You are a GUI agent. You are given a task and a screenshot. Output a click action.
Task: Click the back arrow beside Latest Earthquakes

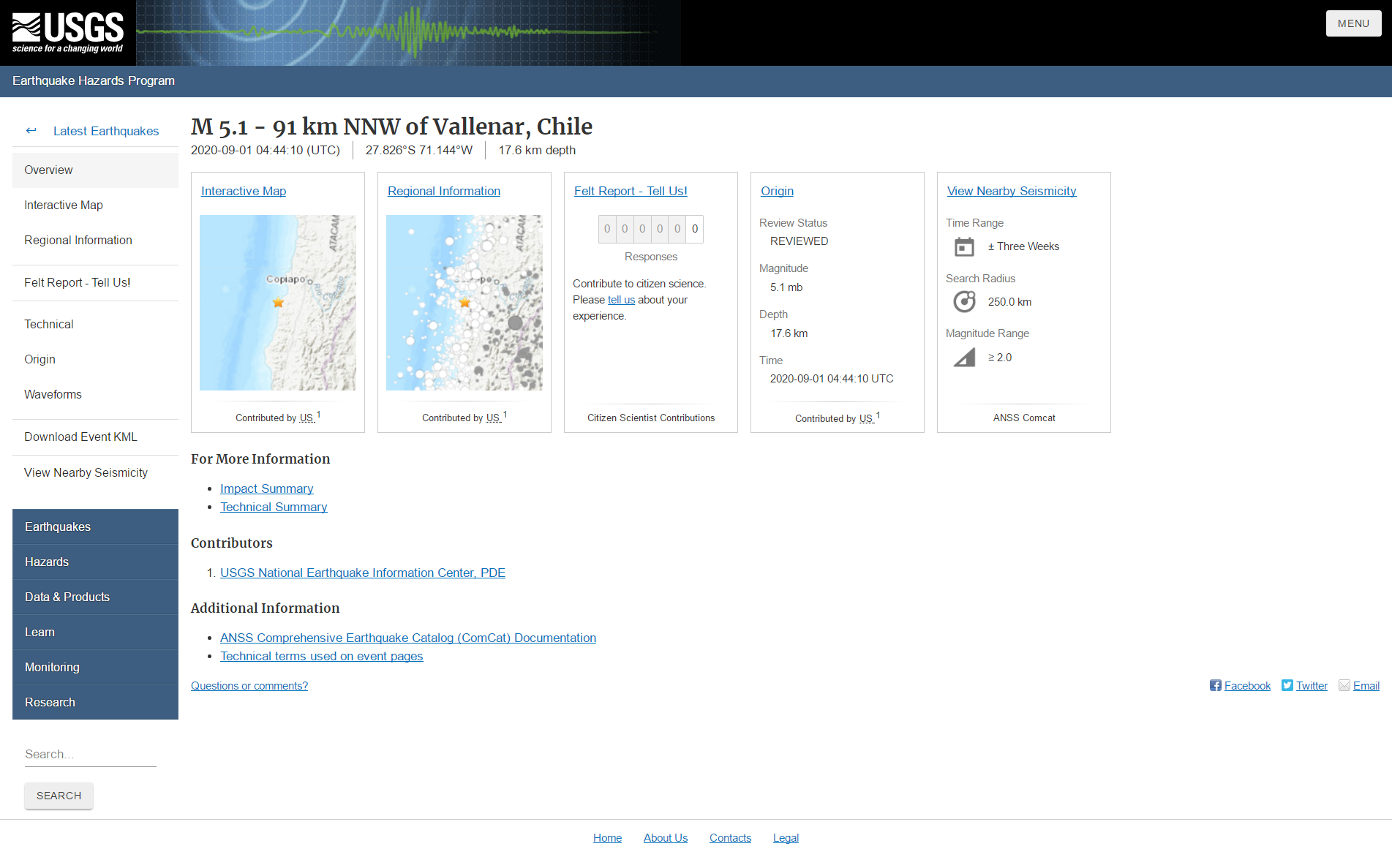[31, 130]
